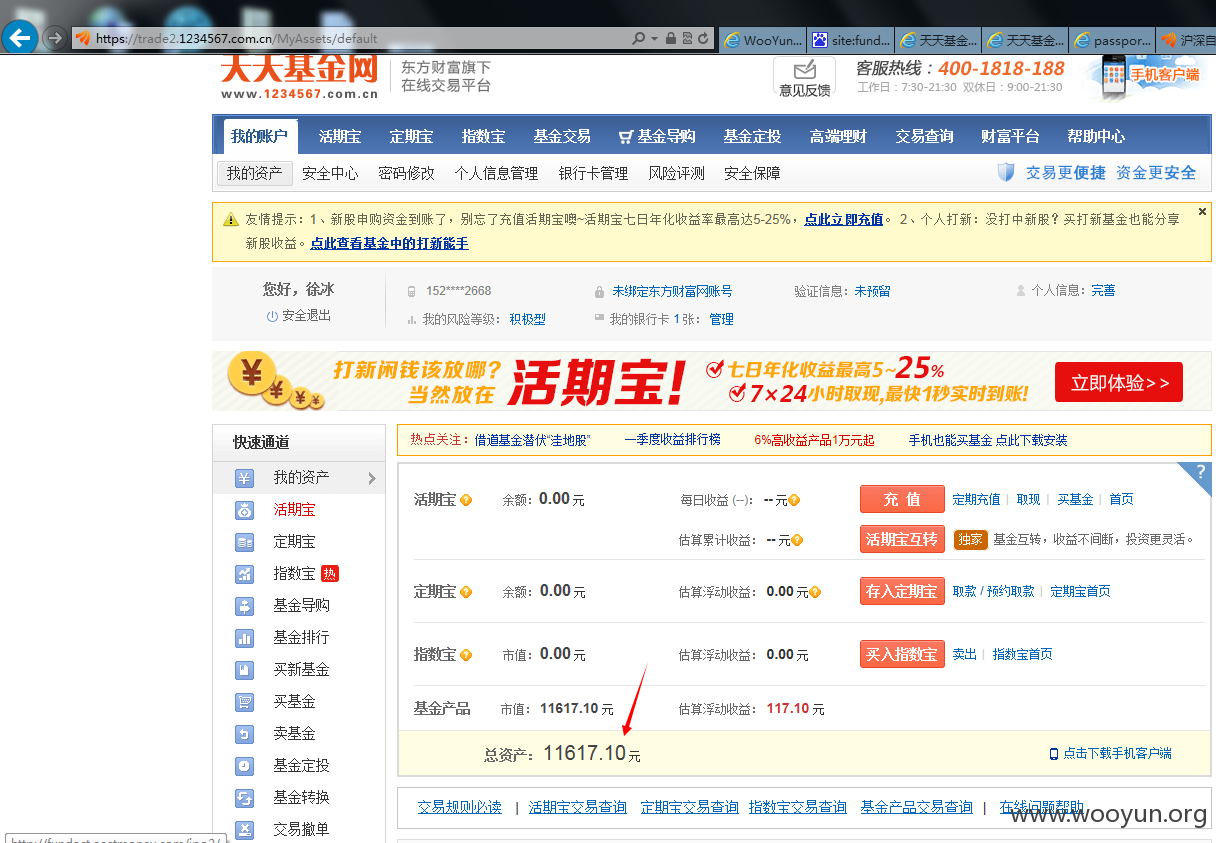1216x843 pixels.
Task: Click the 买基金 cart sidebar icon
Action: click(244, 702)
